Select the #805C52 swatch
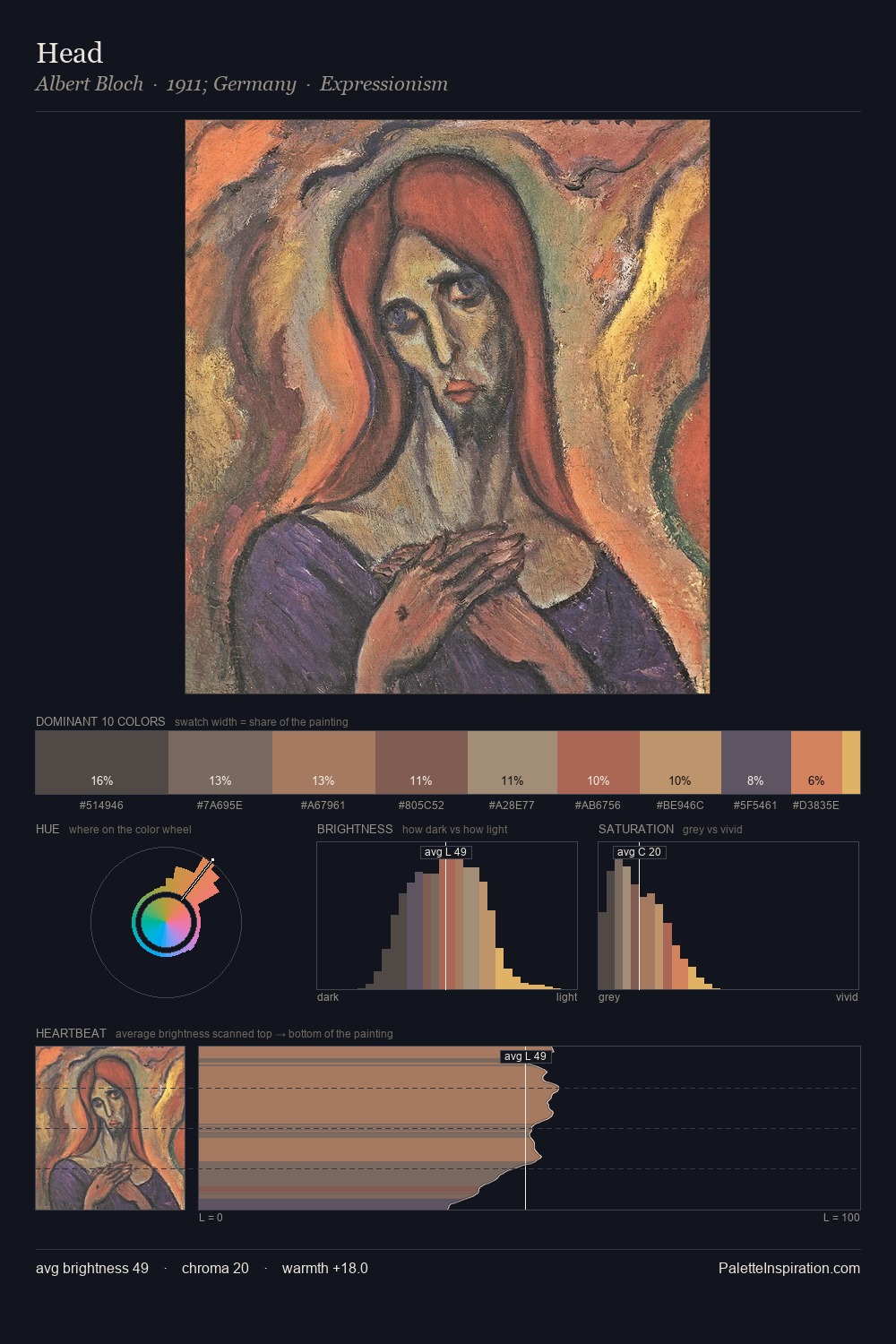 pos(421,762)
